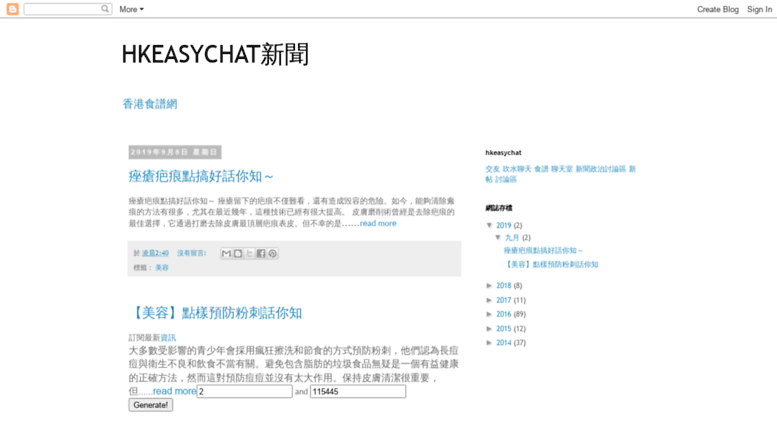Screen dimensions: 777x423
Task: Open 2017 archive year link
Action: click(503, 300)
